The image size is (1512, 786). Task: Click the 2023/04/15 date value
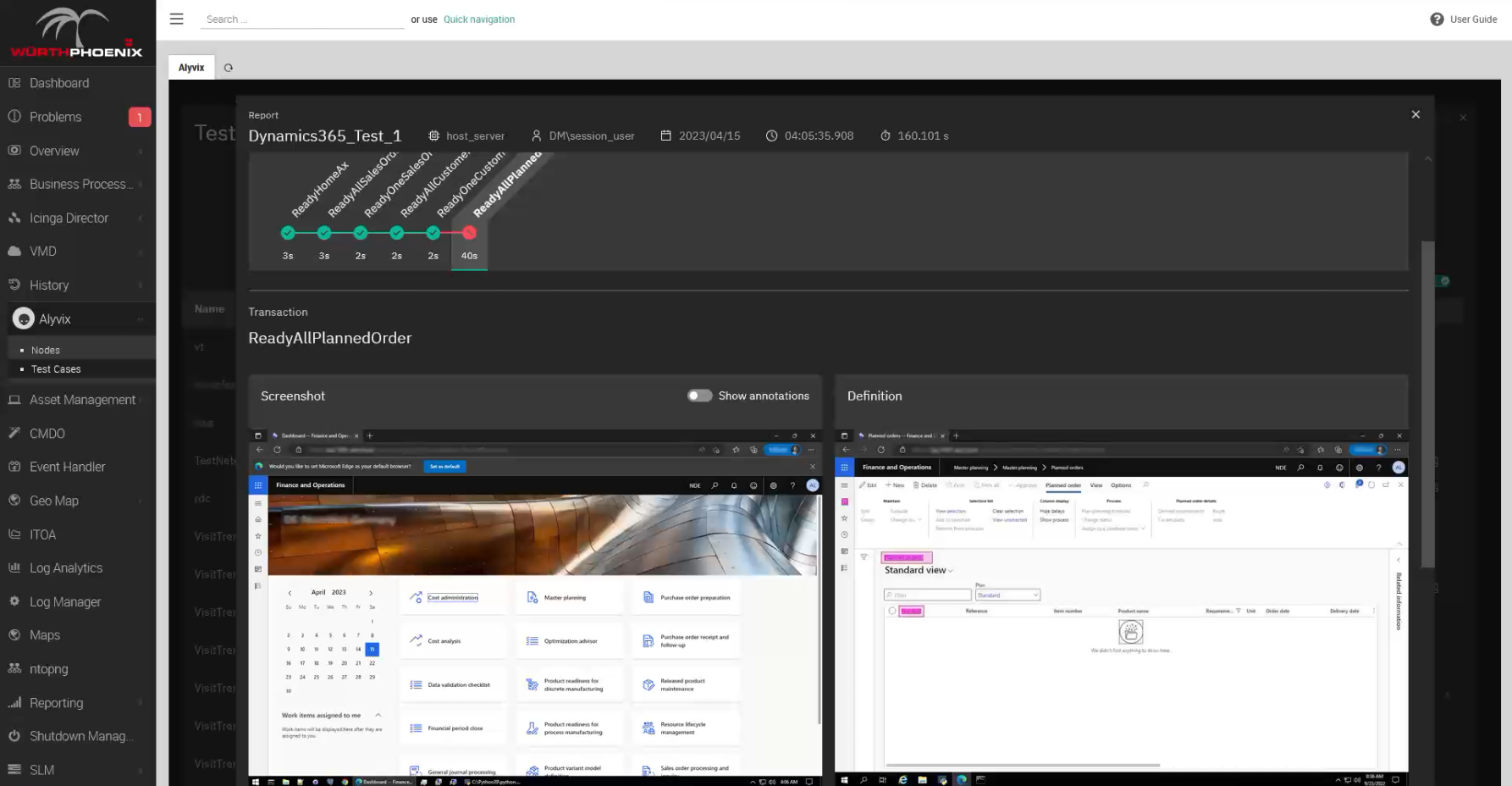point(709,136)
